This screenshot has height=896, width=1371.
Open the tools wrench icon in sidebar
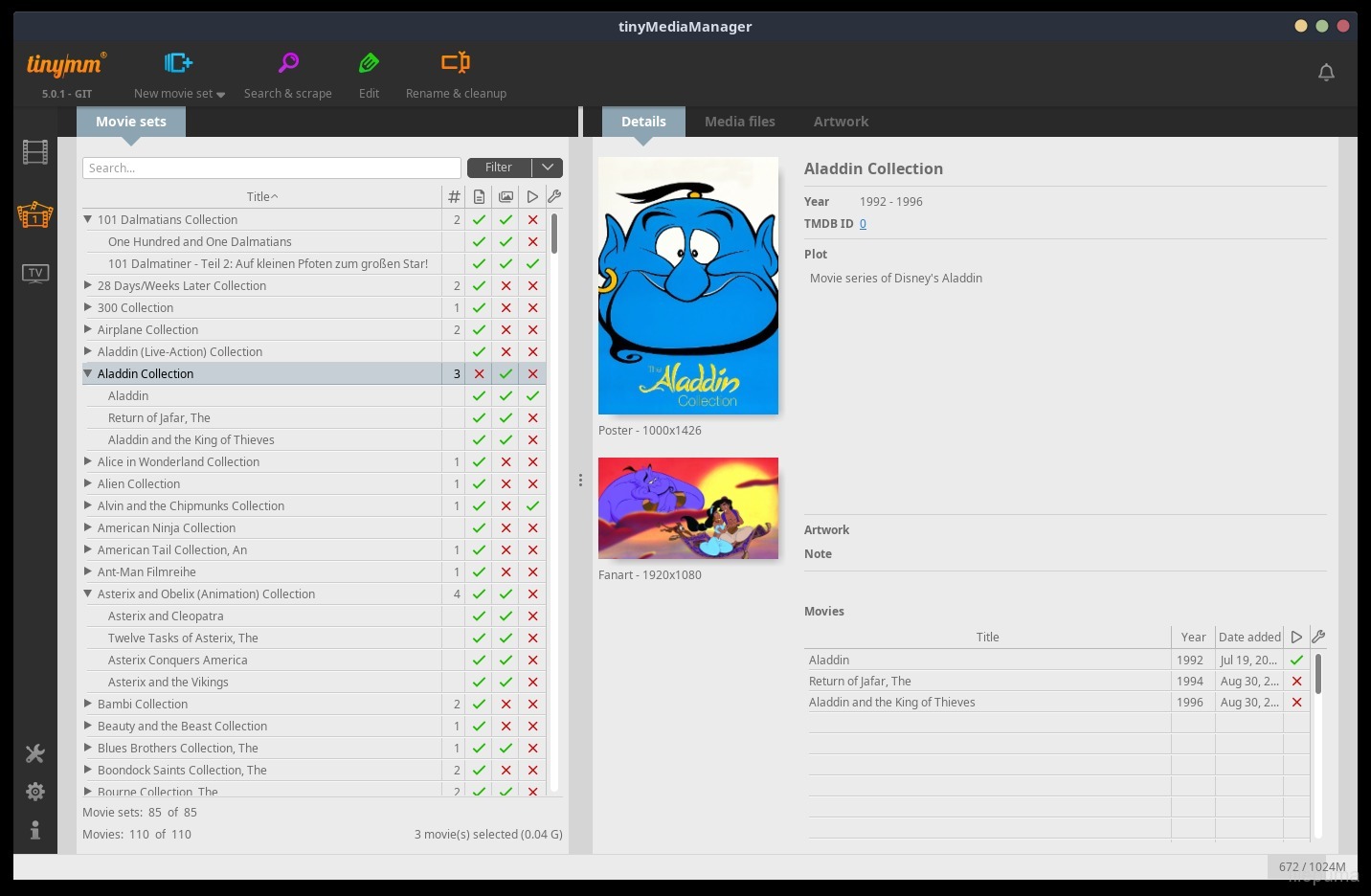tap(35, 754)
